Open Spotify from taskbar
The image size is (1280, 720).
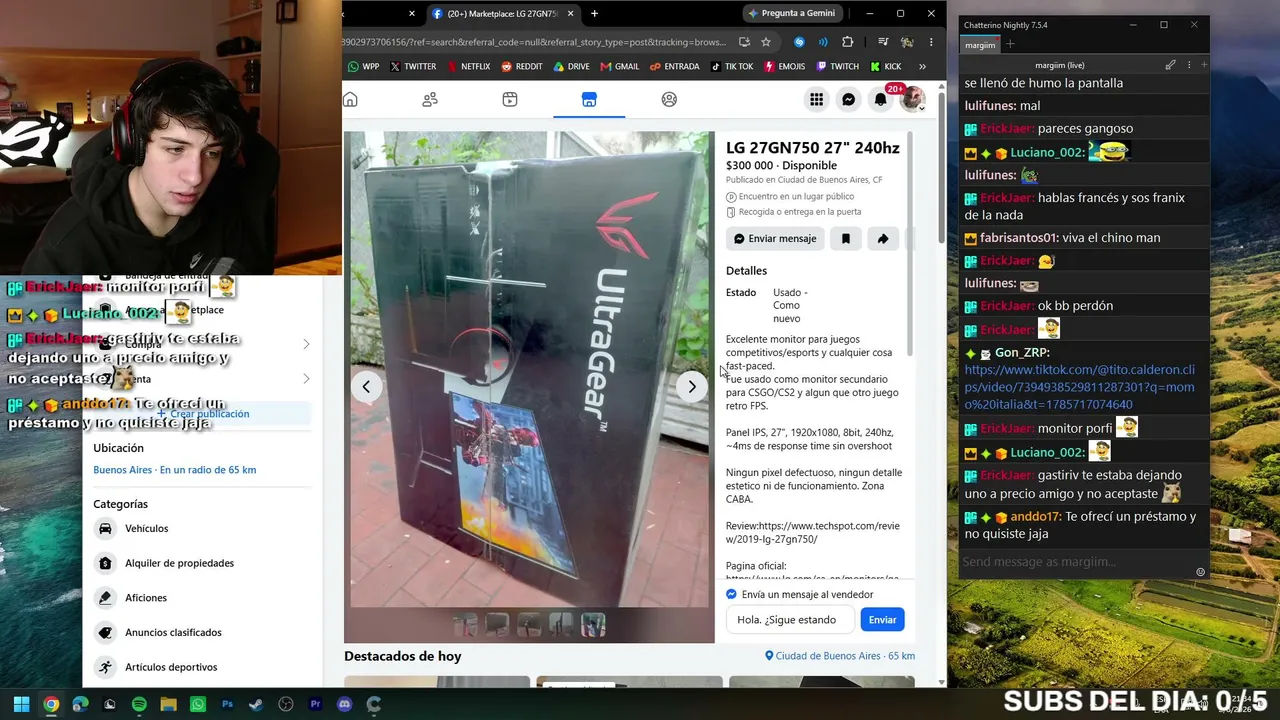point(139,704)
